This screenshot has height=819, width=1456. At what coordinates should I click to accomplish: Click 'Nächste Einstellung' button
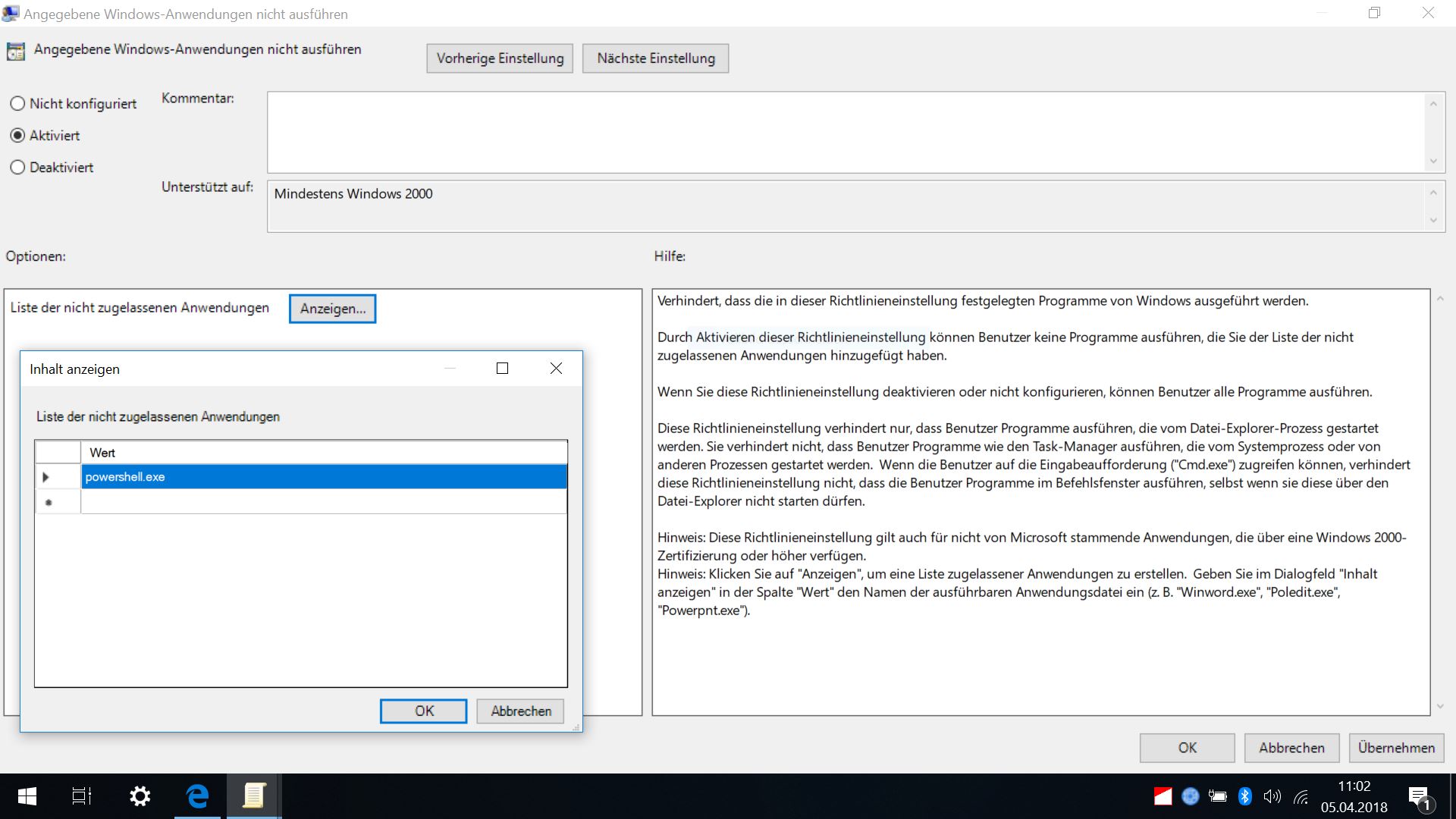tap(655, 58)
